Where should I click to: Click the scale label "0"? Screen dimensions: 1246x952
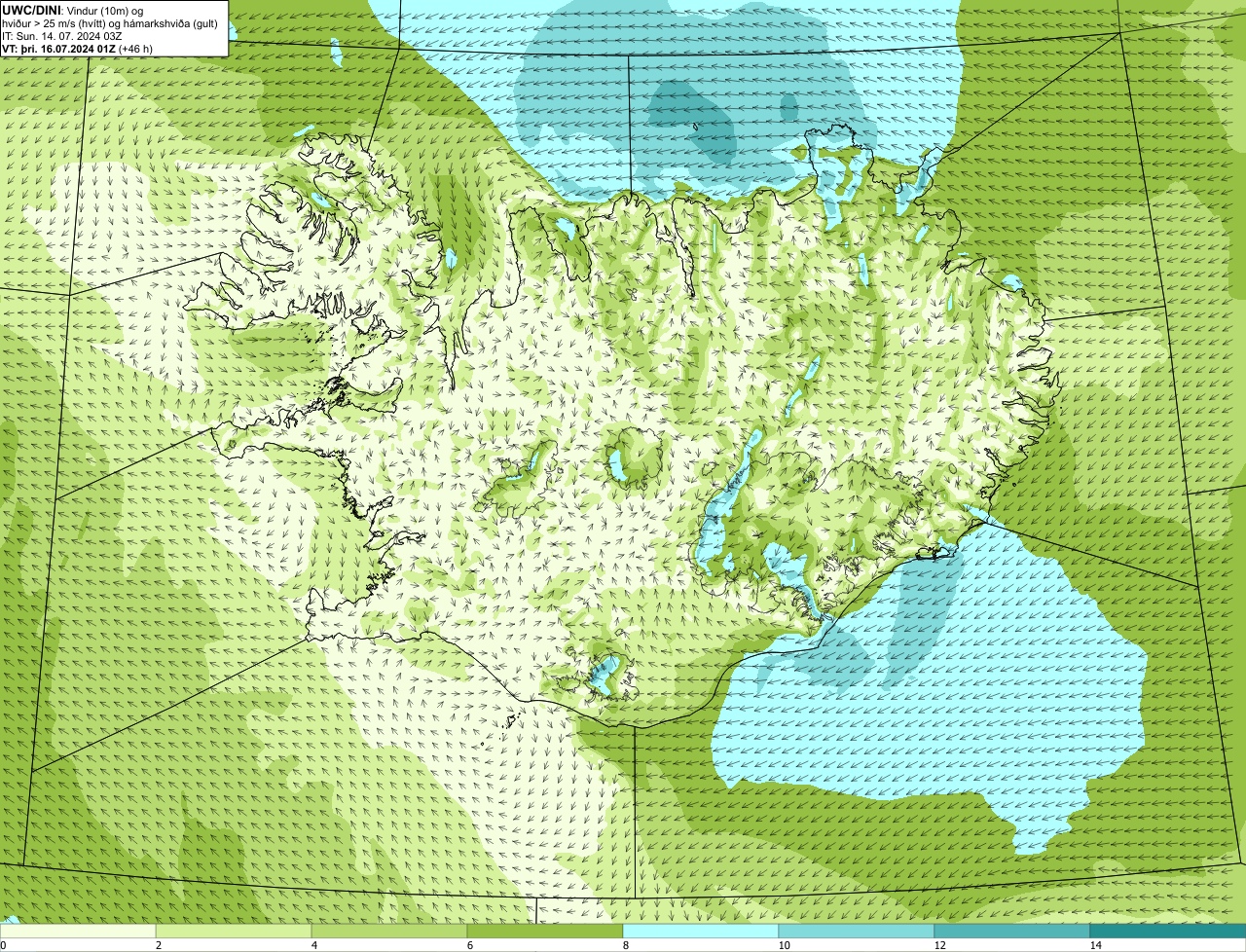[3, 945]
